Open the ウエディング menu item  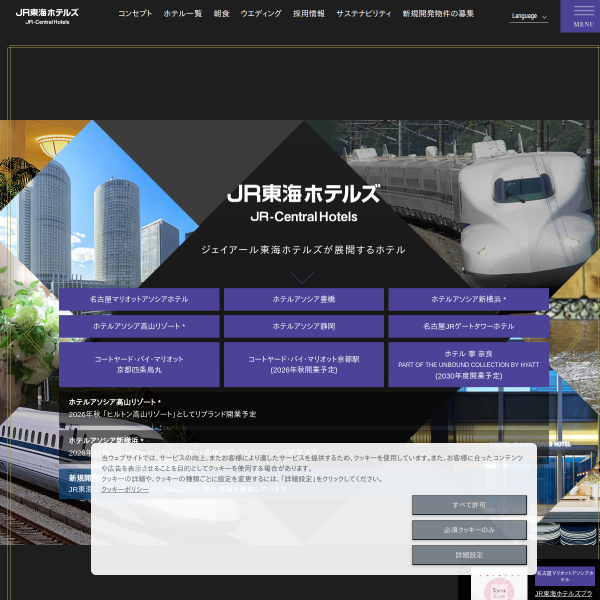click(x=261, y=14)
